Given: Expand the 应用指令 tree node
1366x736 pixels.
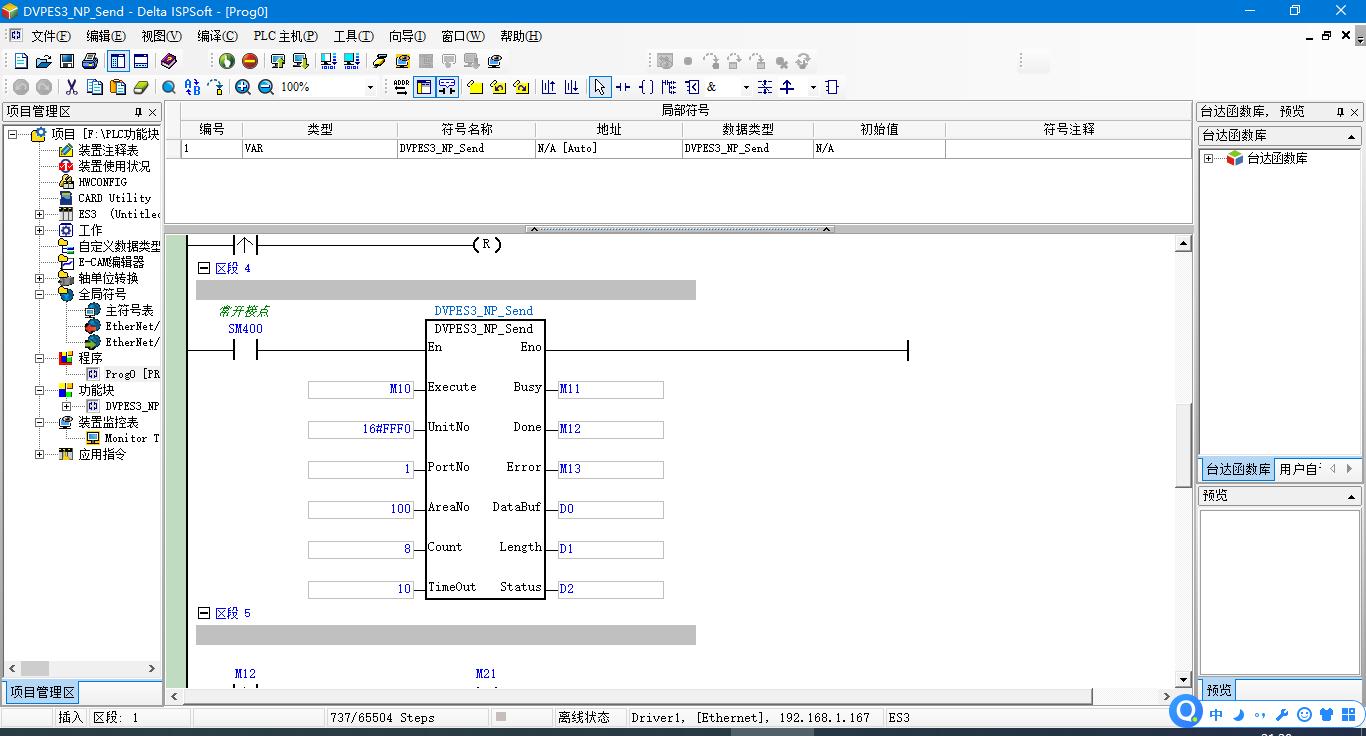Looking at the screenshot, I should [40, 454].
